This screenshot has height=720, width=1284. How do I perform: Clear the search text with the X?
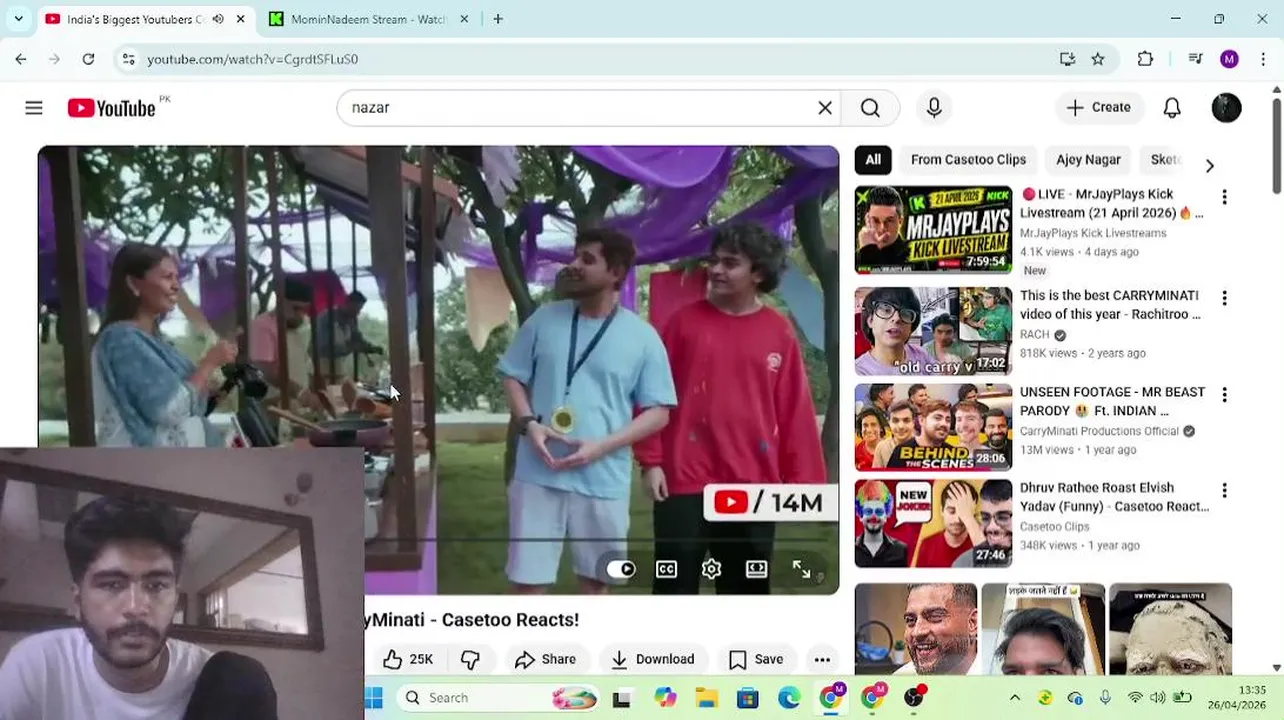click(x=825, y=108)
